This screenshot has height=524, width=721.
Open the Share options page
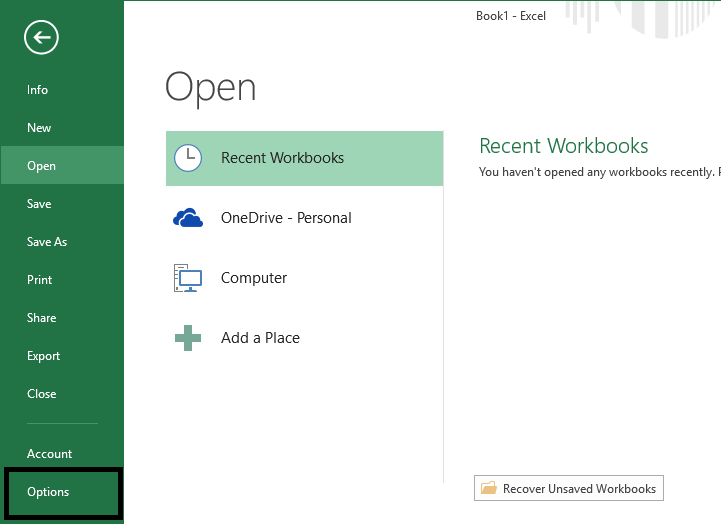41,318
